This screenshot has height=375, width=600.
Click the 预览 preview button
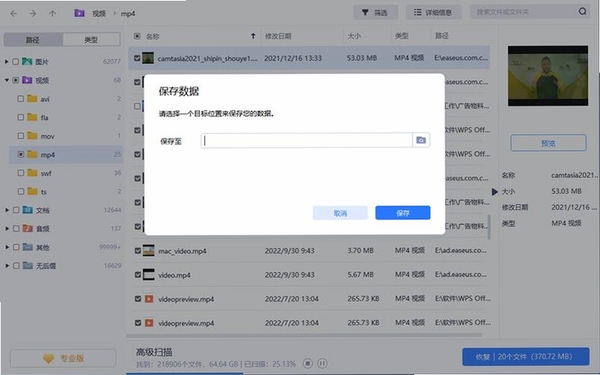click(x=548, y=143)
